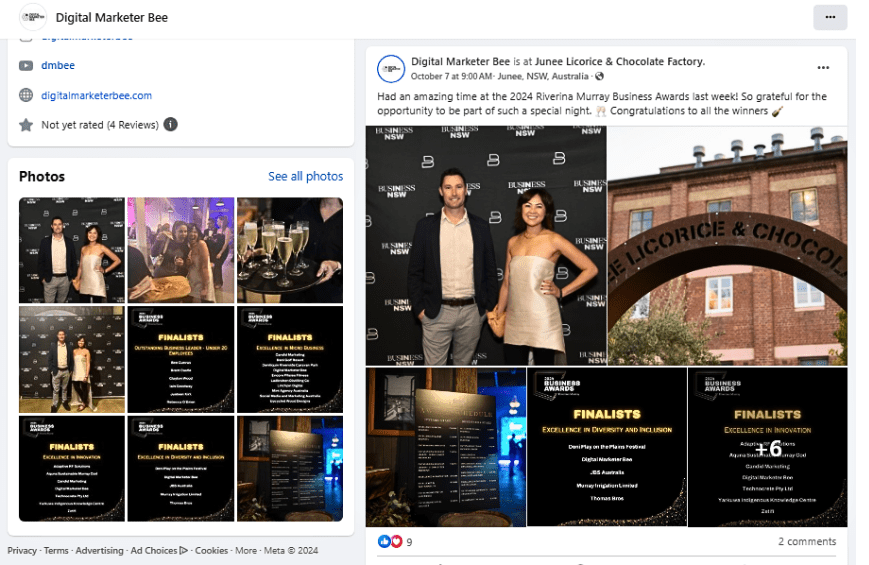Open the large couple photo in post
869x565 pixels.
pyautogui.click(x=486, y=245)
